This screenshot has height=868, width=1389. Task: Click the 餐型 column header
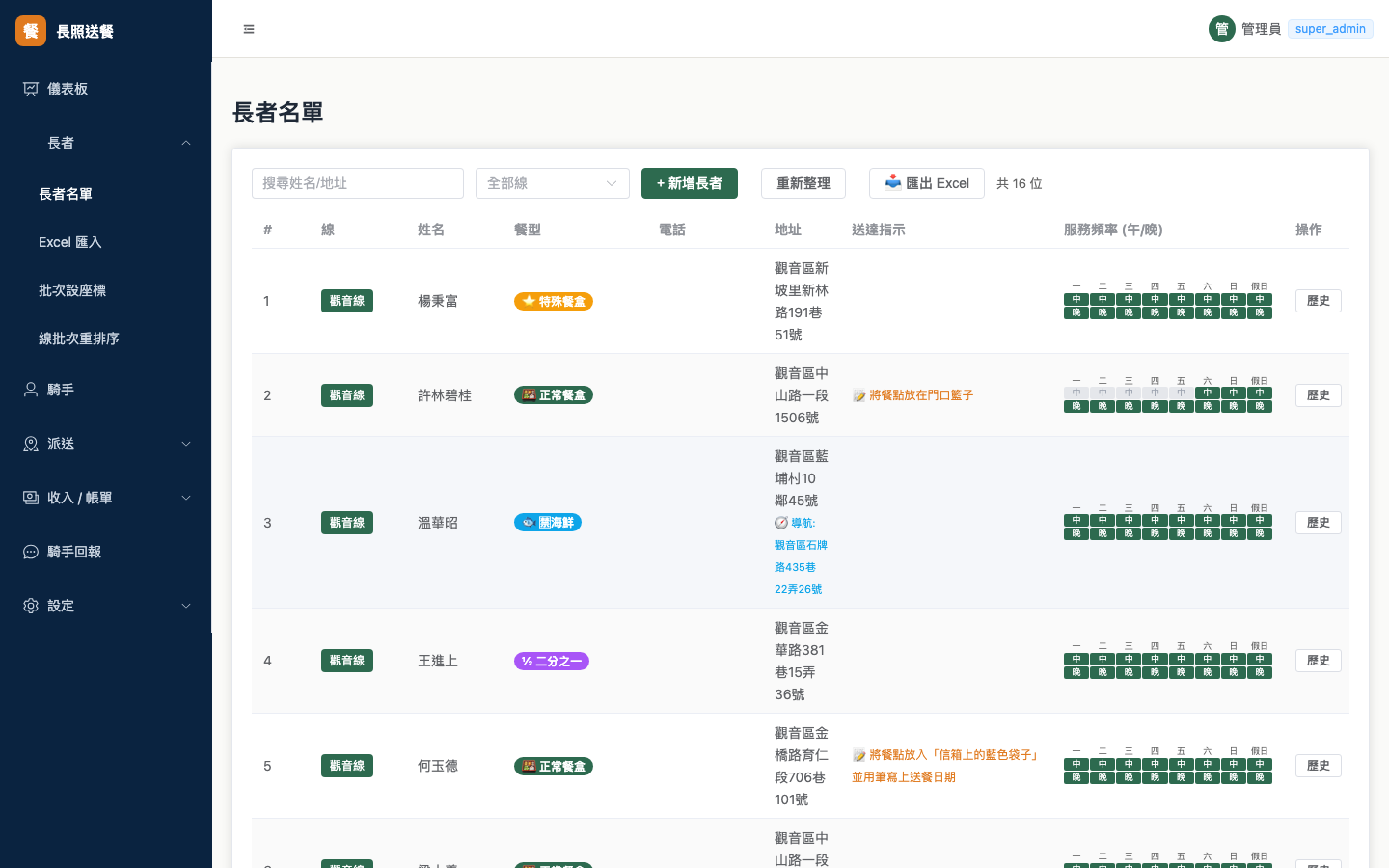coord(528,230)
